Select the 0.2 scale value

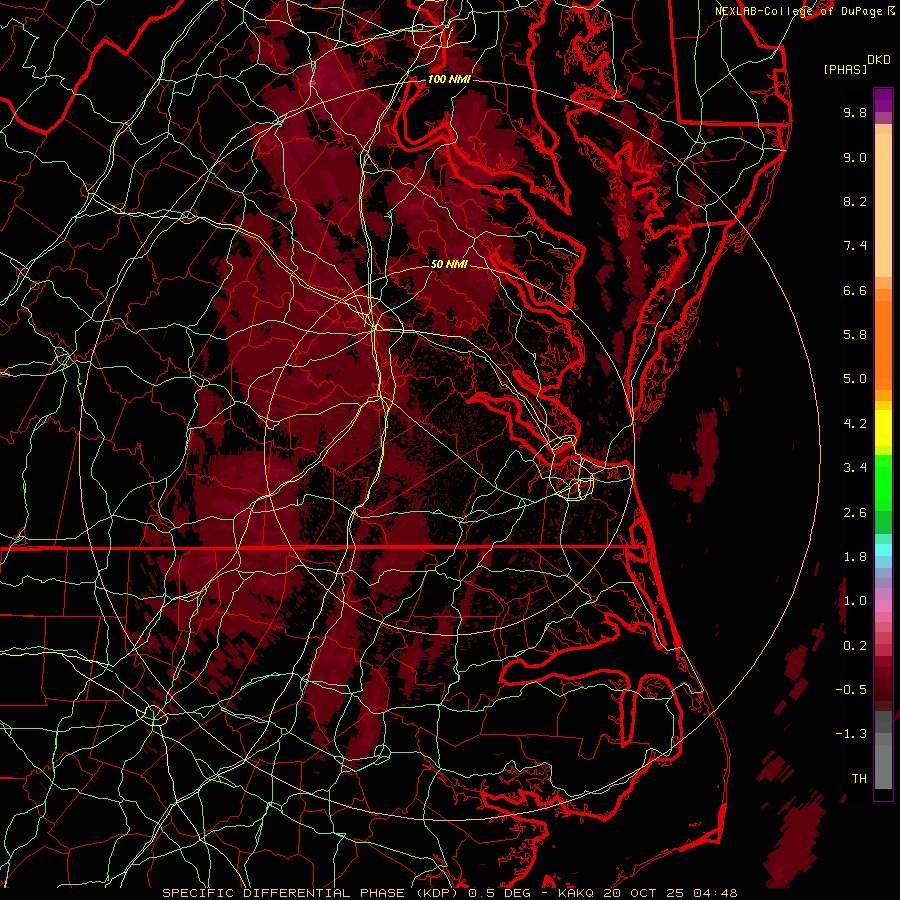855,646
